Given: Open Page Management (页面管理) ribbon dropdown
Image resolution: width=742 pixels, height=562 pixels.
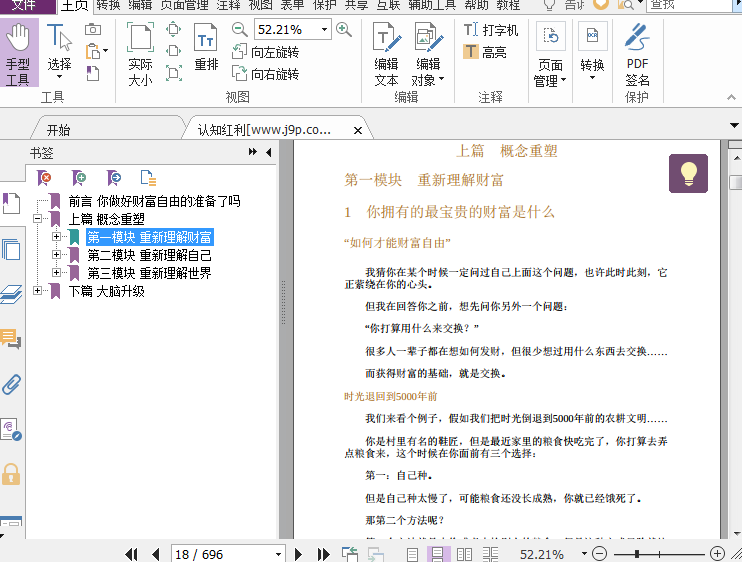Looking at the screenshot, I should tap(550, 54).
